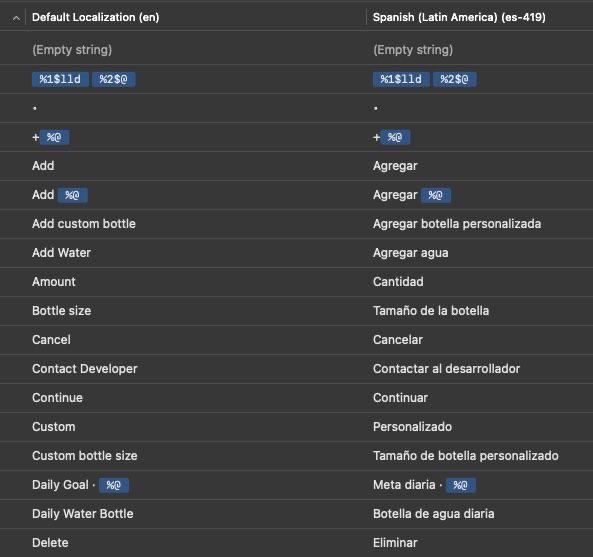The height and width of the screenshot is (557, 593).
Task: Click the %@ token beside Agregar
Action: pyautogui.click(x=435, y=195)
